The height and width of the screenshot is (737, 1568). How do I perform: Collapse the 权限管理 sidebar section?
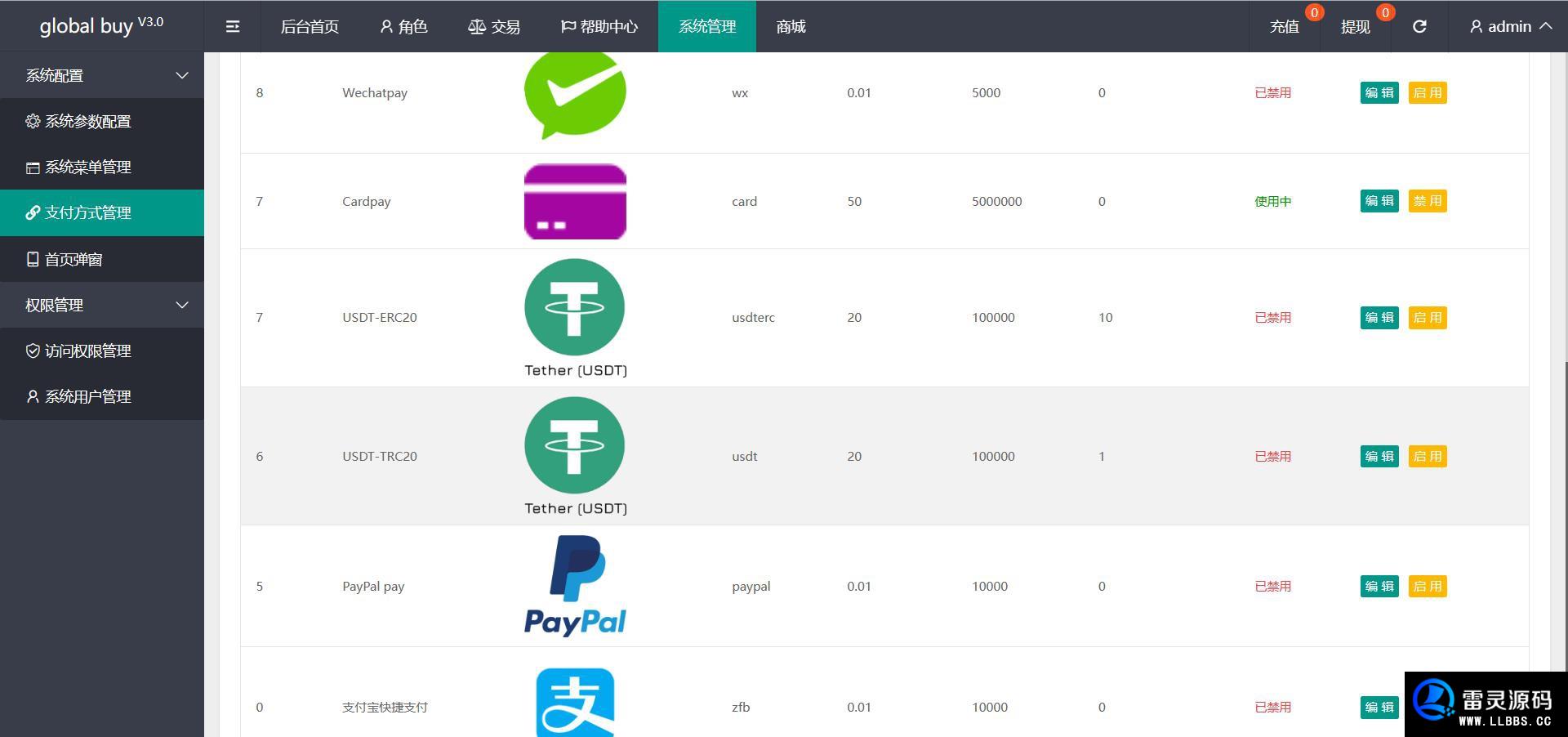(102, 305)
